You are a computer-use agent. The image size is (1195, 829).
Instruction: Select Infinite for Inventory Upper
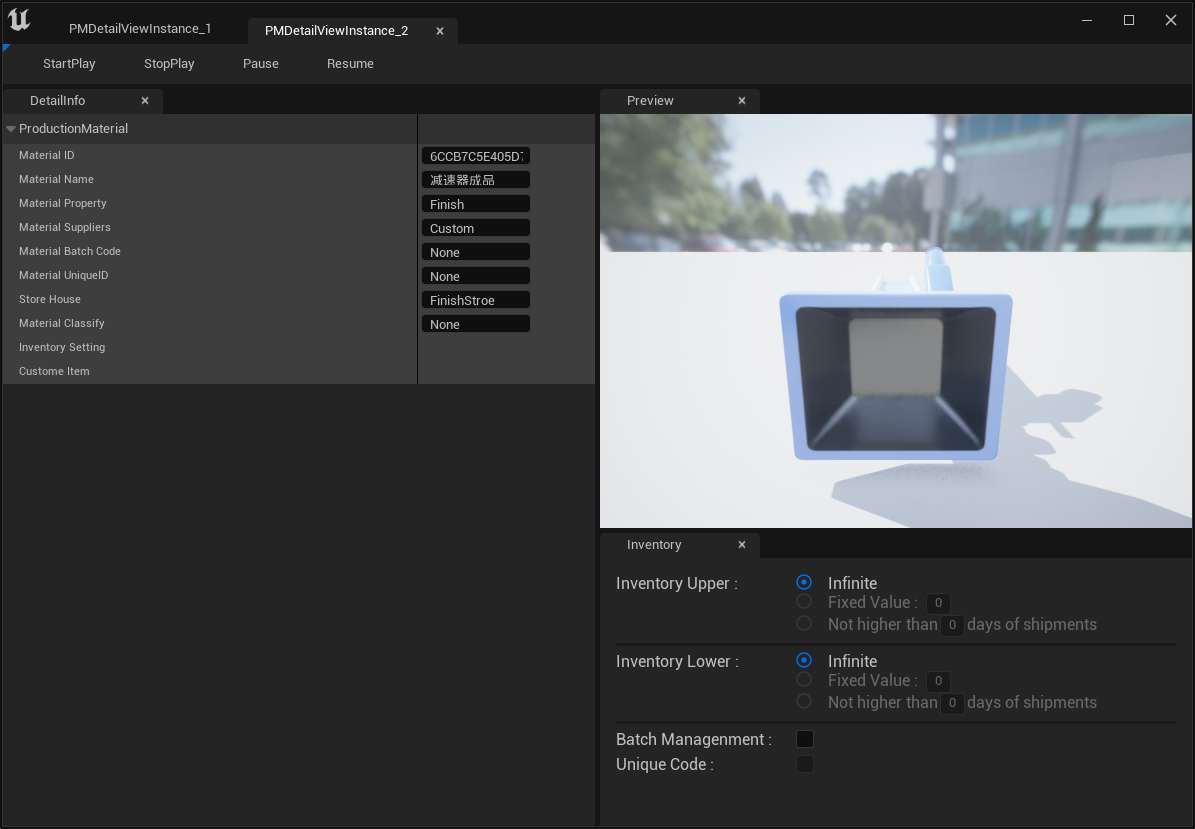coord(804,583)
